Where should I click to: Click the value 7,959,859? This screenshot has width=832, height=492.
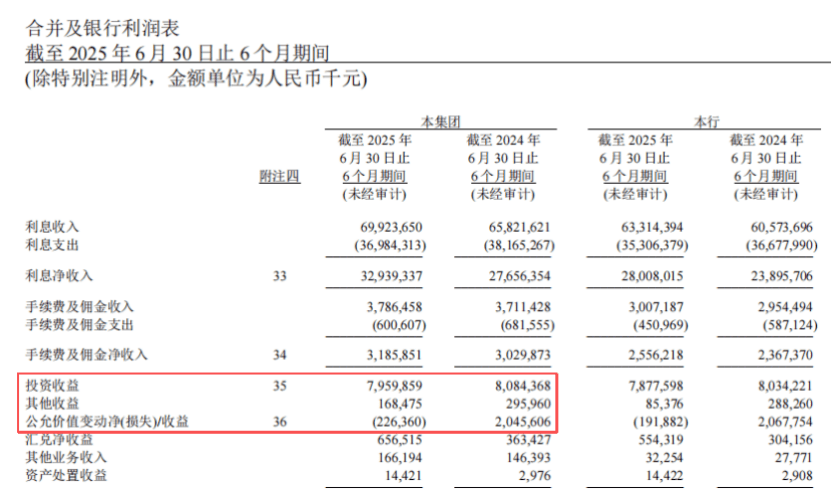[x=395, y=386]
